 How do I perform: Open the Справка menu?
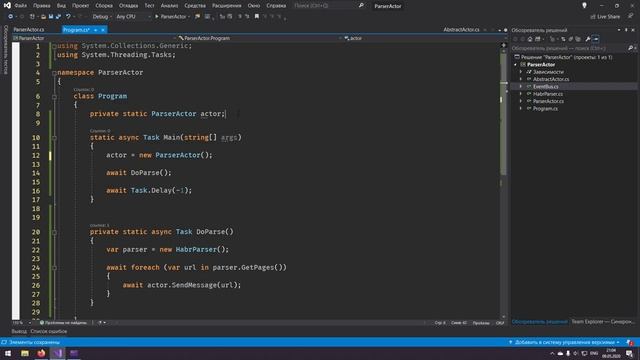coord(276,6)
